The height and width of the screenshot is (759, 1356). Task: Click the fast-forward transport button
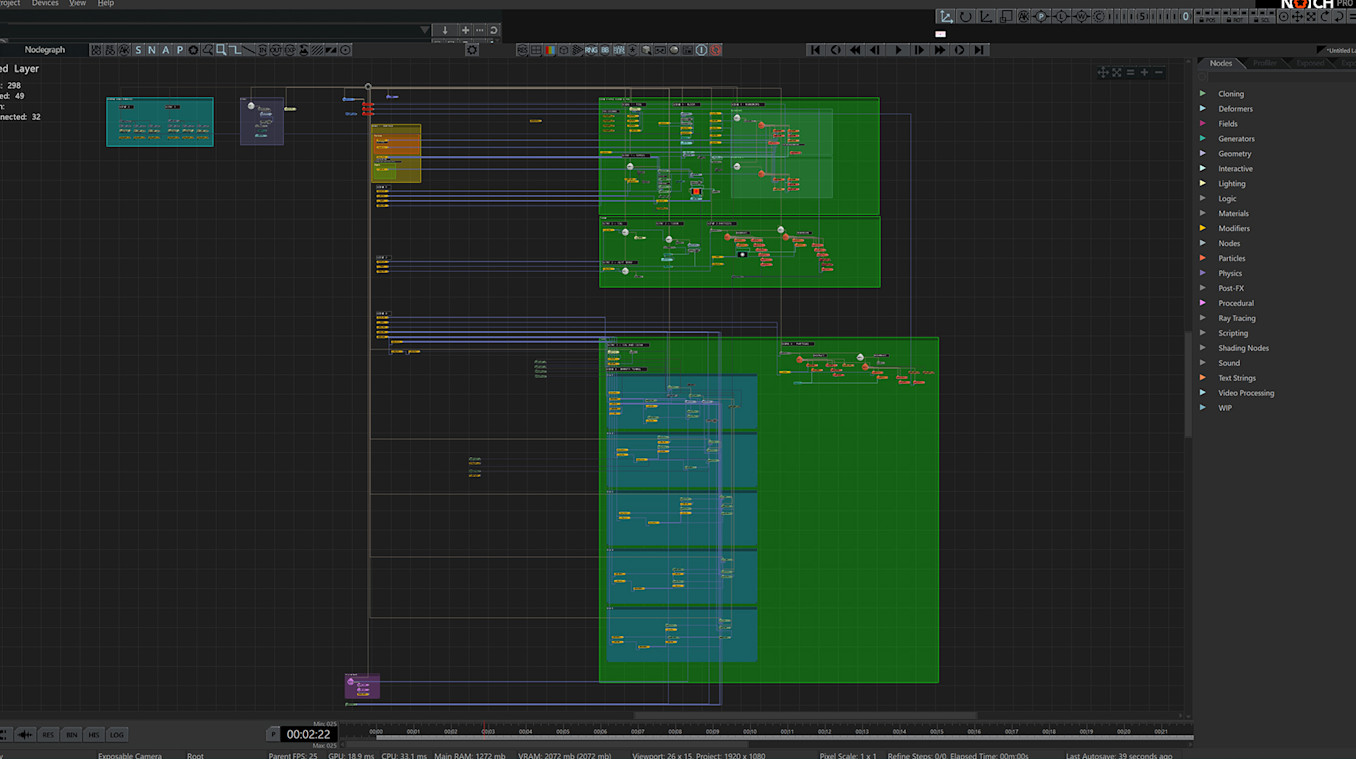tap(939, 50)
